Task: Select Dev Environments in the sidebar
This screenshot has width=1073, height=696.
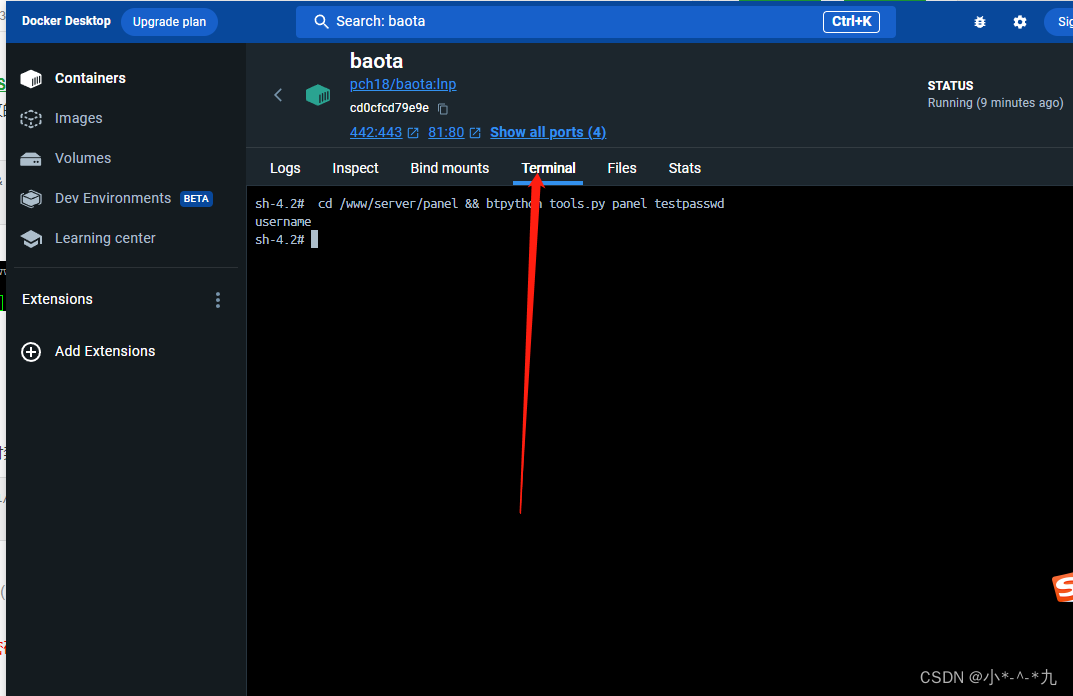Action: point(113,198)
